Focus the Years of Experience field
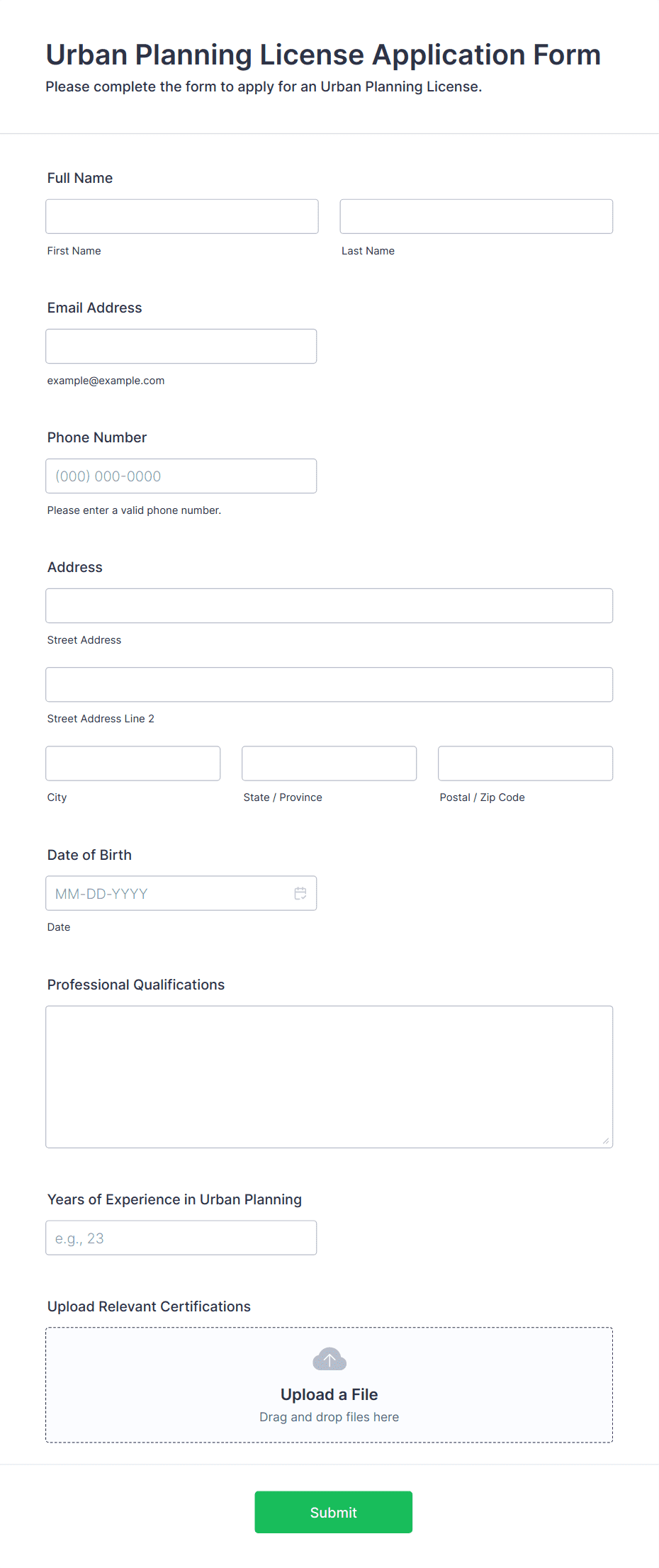 click(181, 1238)
